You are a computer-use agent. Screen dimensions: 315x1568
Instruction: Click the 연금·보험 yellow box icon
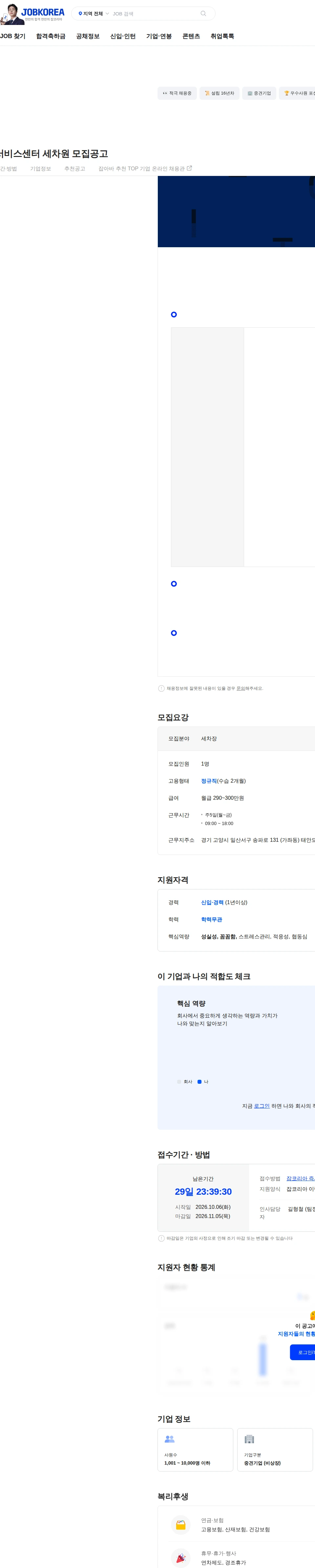point(180,1525)
